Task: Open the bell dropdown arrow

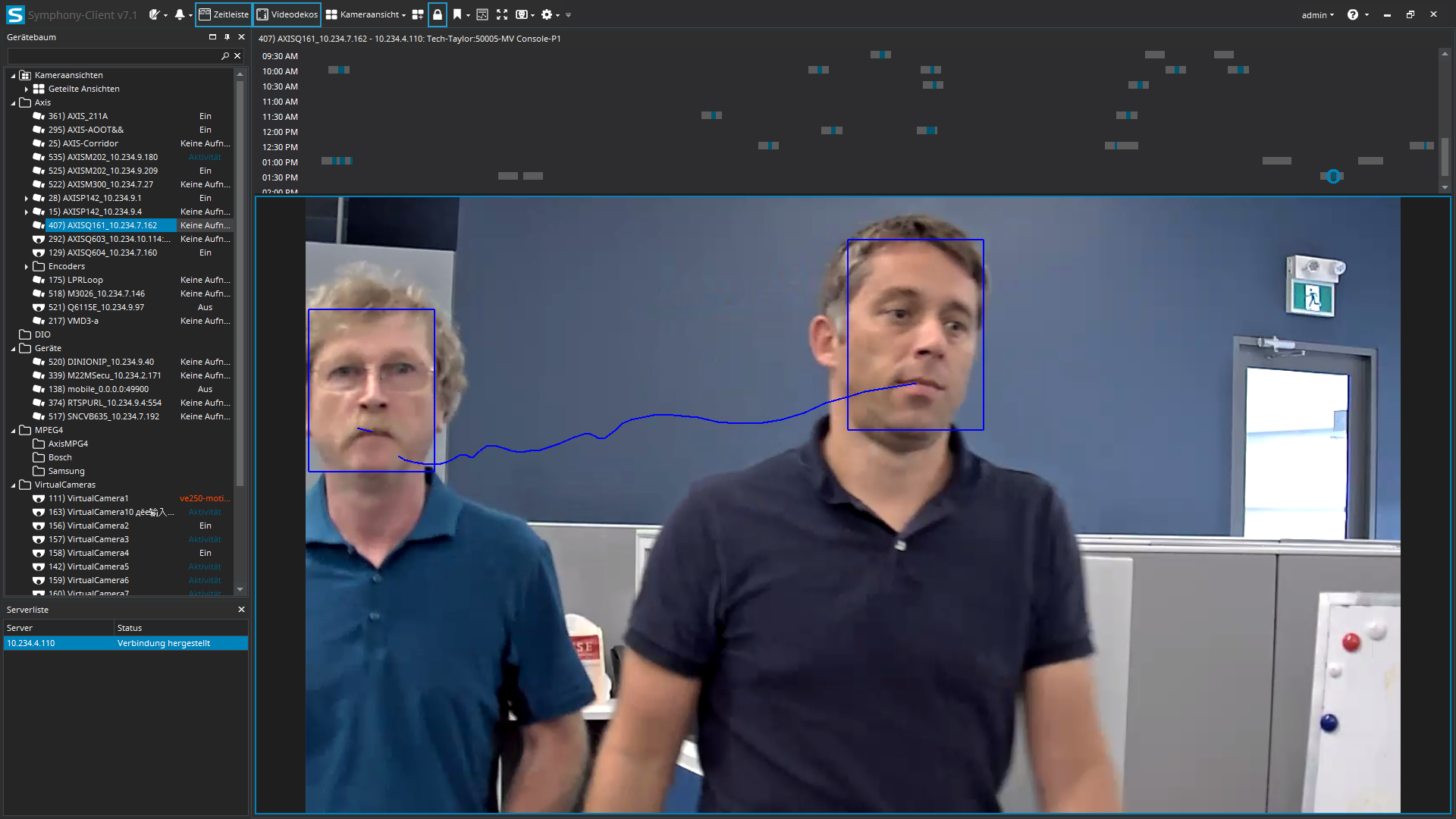Action: (x=190, y=15)
